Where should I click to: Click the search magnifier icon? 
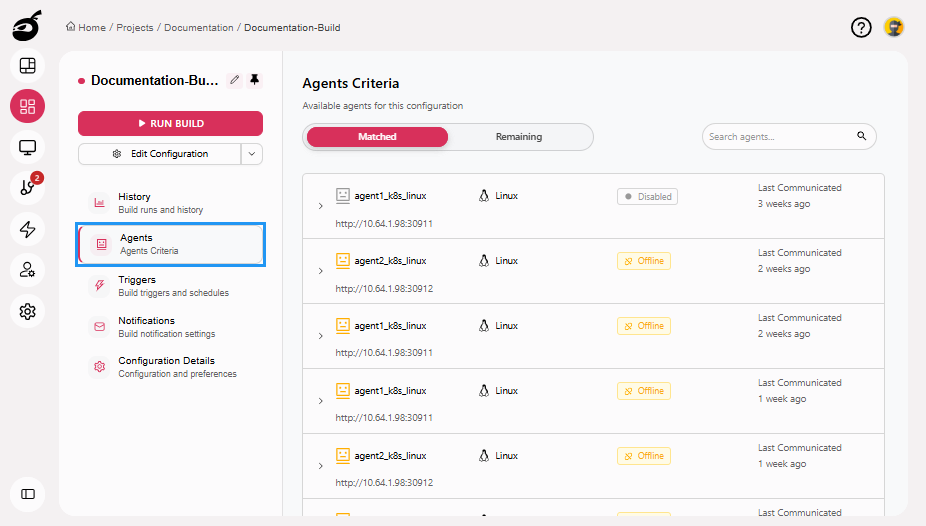point(862,136)
